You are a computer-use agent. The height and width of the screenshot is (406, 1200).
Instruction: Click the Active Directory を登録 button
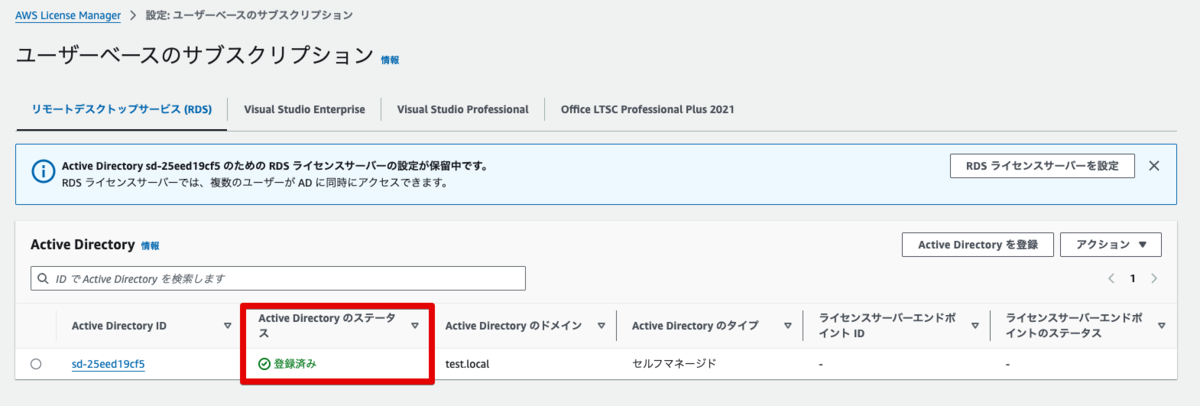click(x=977, y=244)
